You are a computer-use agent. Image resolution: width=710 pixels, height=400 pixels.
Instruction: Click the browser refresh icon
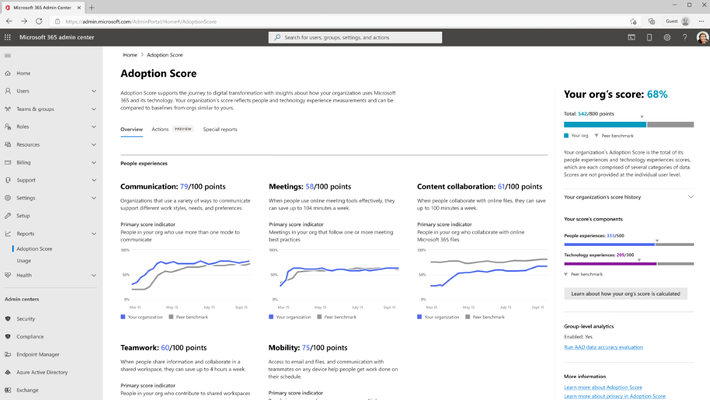(x=39, y=21)
